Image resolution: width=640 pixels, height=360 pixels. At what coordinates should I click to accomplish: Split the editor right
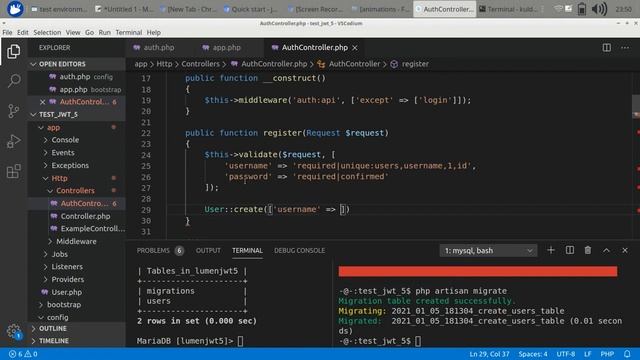(x=607, y=48)
